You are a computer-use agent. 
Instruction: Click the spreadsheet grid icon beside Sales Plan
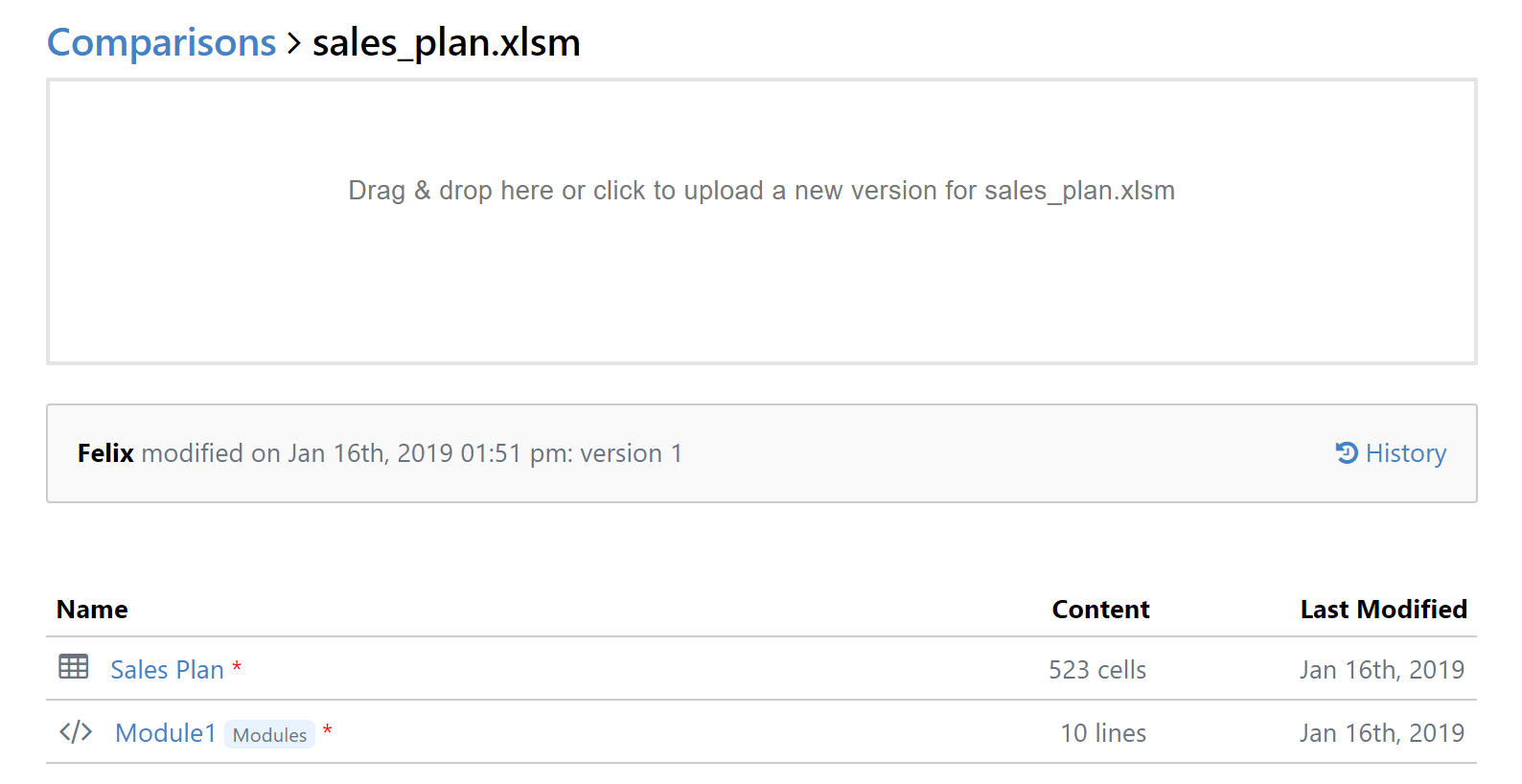[74, 667]
